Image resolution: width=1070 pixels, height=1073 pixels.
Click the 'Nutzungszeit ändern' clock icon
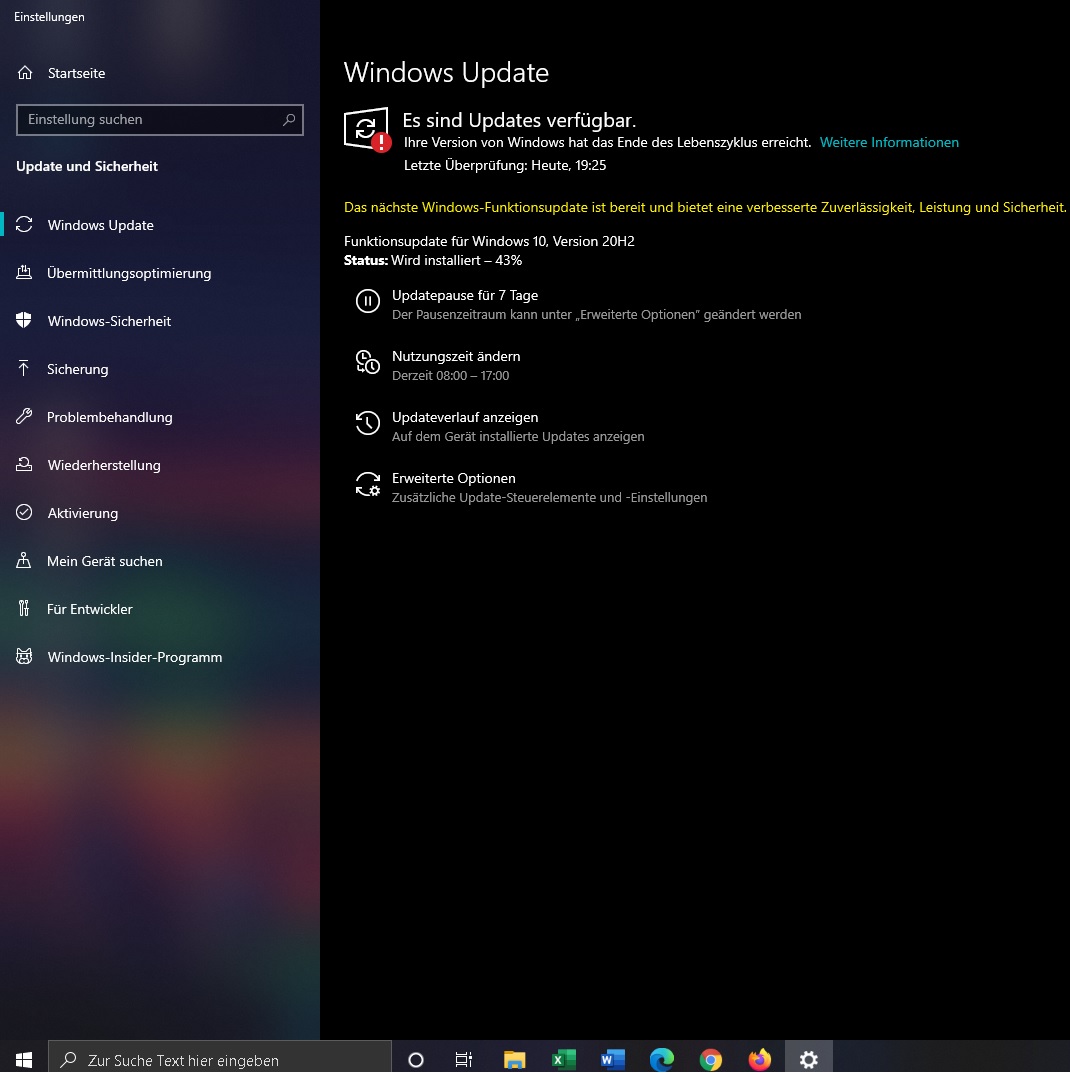368,363
